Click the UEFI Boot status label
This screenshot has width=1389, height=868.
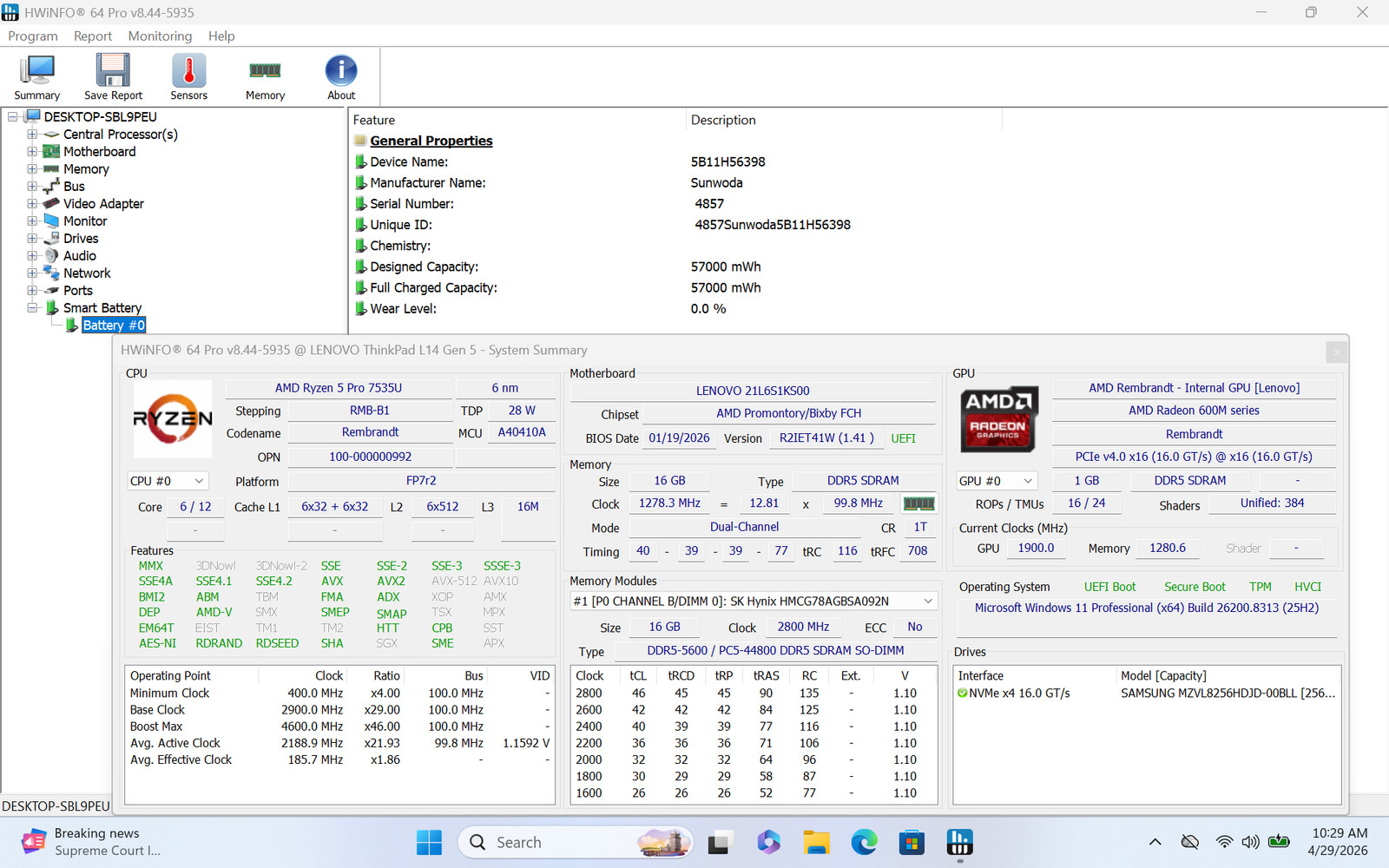(1109, 587)
